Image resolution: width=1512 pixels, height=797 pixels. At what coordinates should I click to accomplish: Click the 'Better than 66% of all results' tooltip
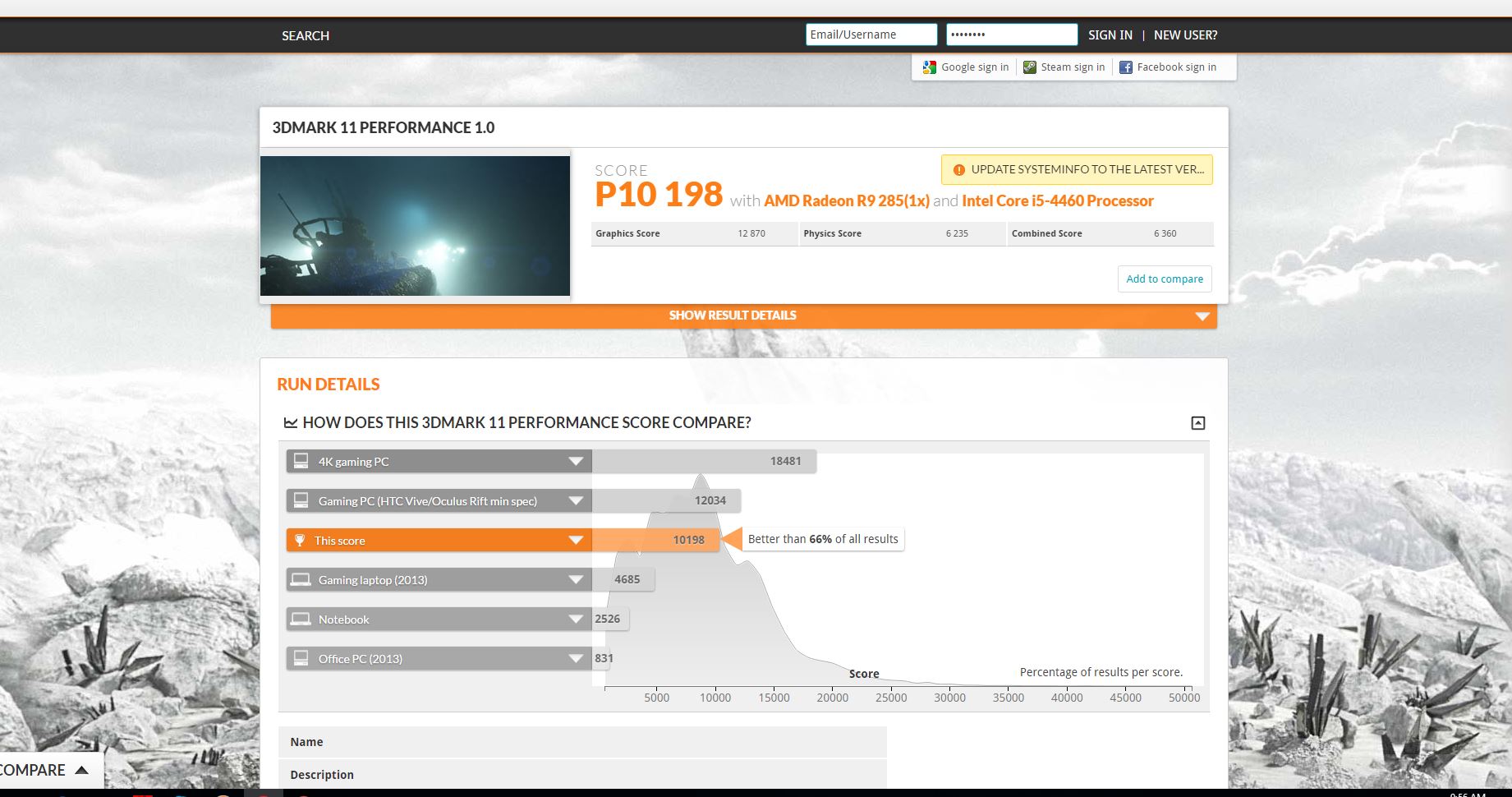pos(823,540)
